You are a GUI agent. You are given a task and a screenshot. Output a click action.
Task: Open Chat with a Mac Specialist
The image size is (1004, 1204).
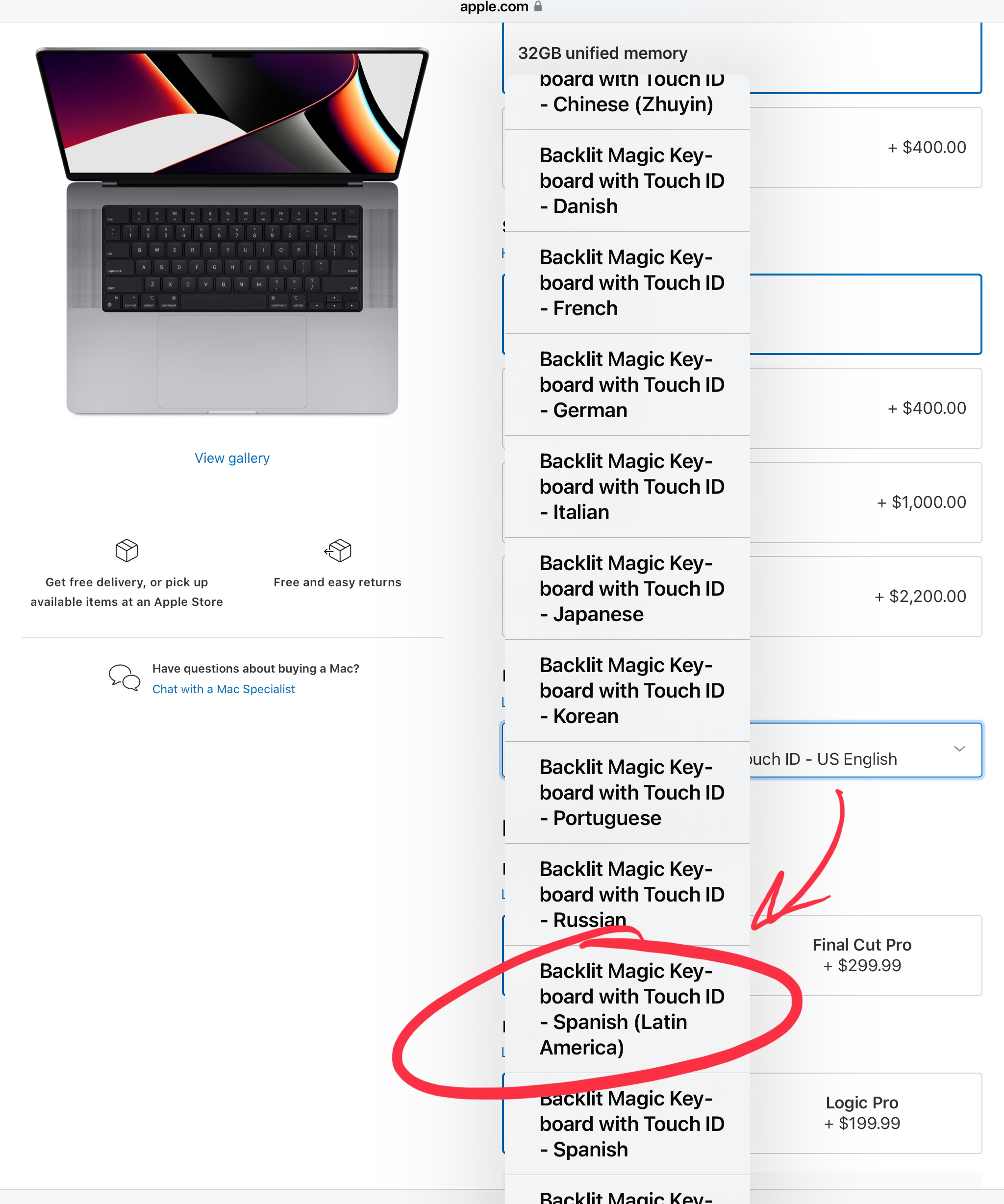point(224,689)
